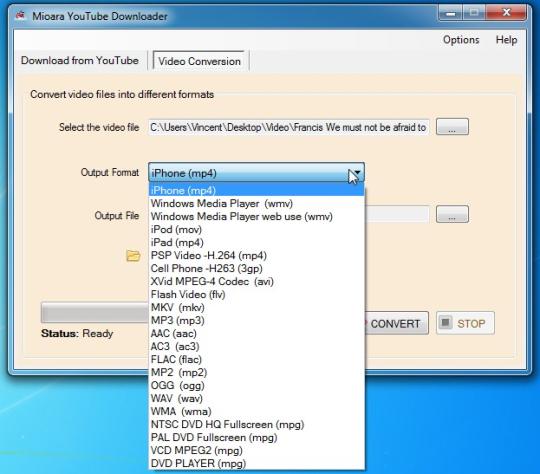The width and height of the screenshot is (540, 474).
Task: Browse for the input video file
Action: click(452, 126)
